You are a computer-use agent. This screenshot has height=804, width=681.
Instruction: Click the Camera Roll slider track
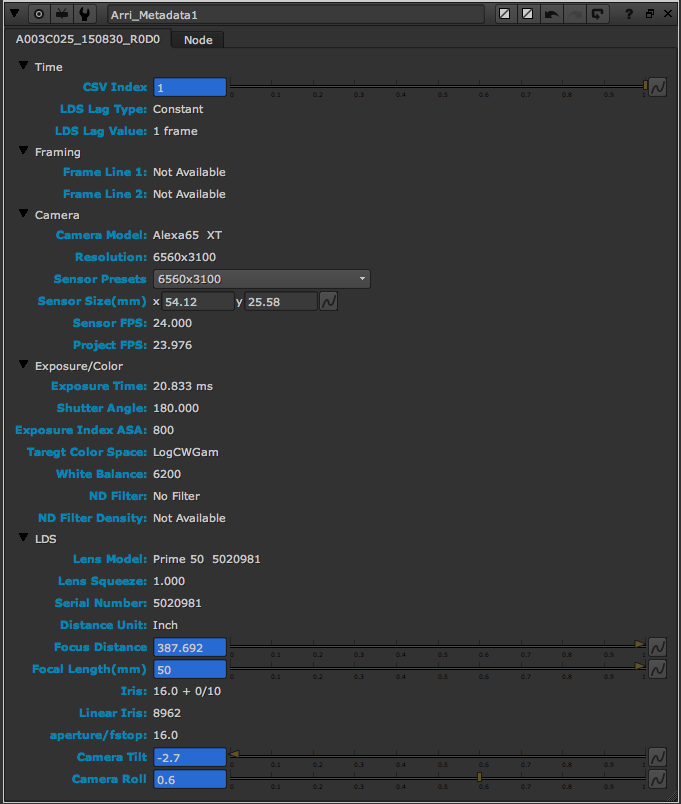pos(438,777)
